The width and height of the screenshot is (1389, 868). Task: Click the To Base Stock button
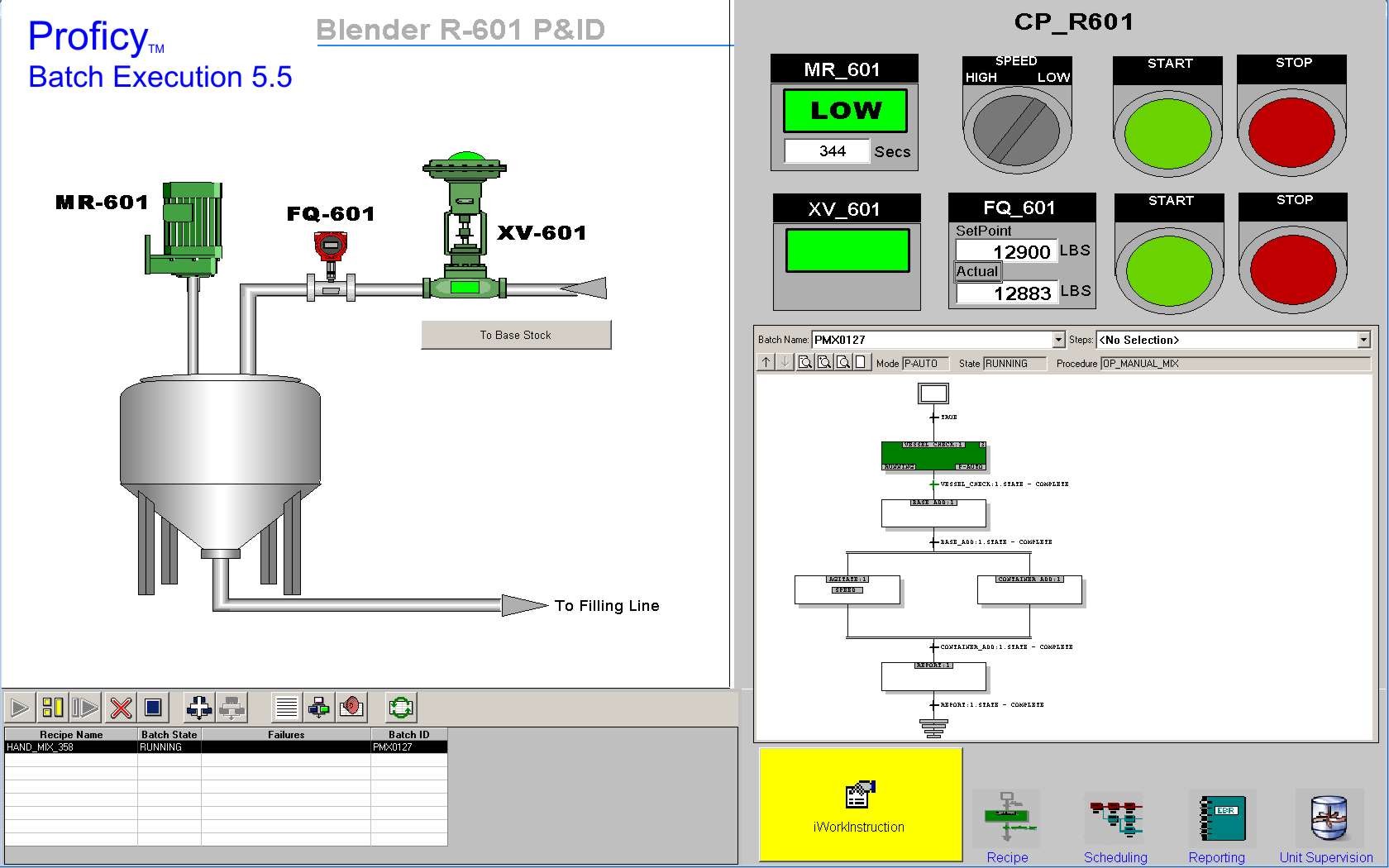tap(516, 335)
